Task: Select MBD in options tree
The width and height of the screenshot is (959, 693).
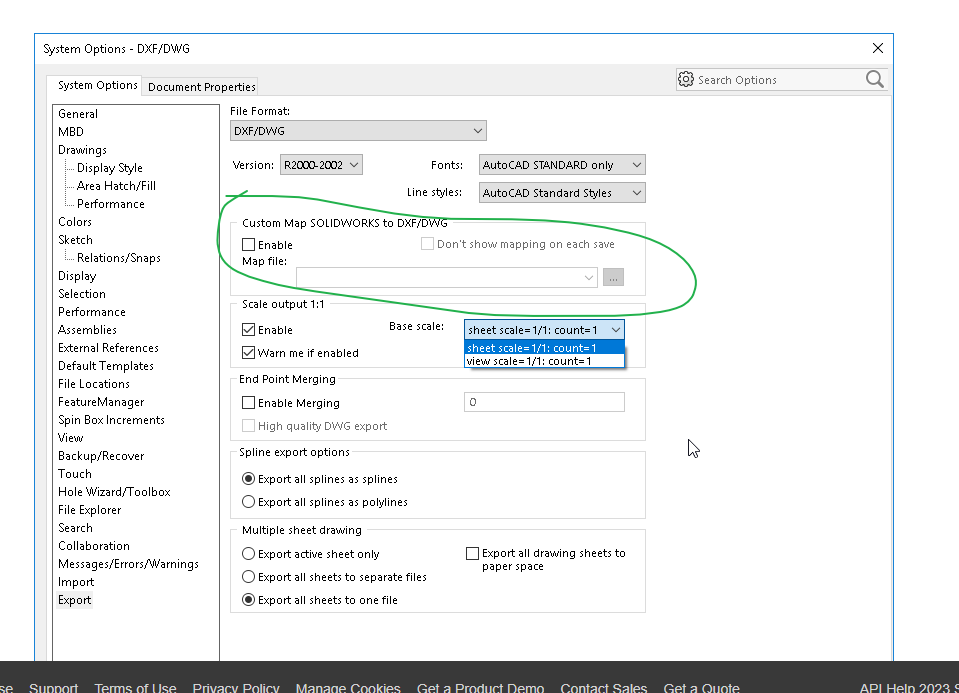Action: (71, 132)
